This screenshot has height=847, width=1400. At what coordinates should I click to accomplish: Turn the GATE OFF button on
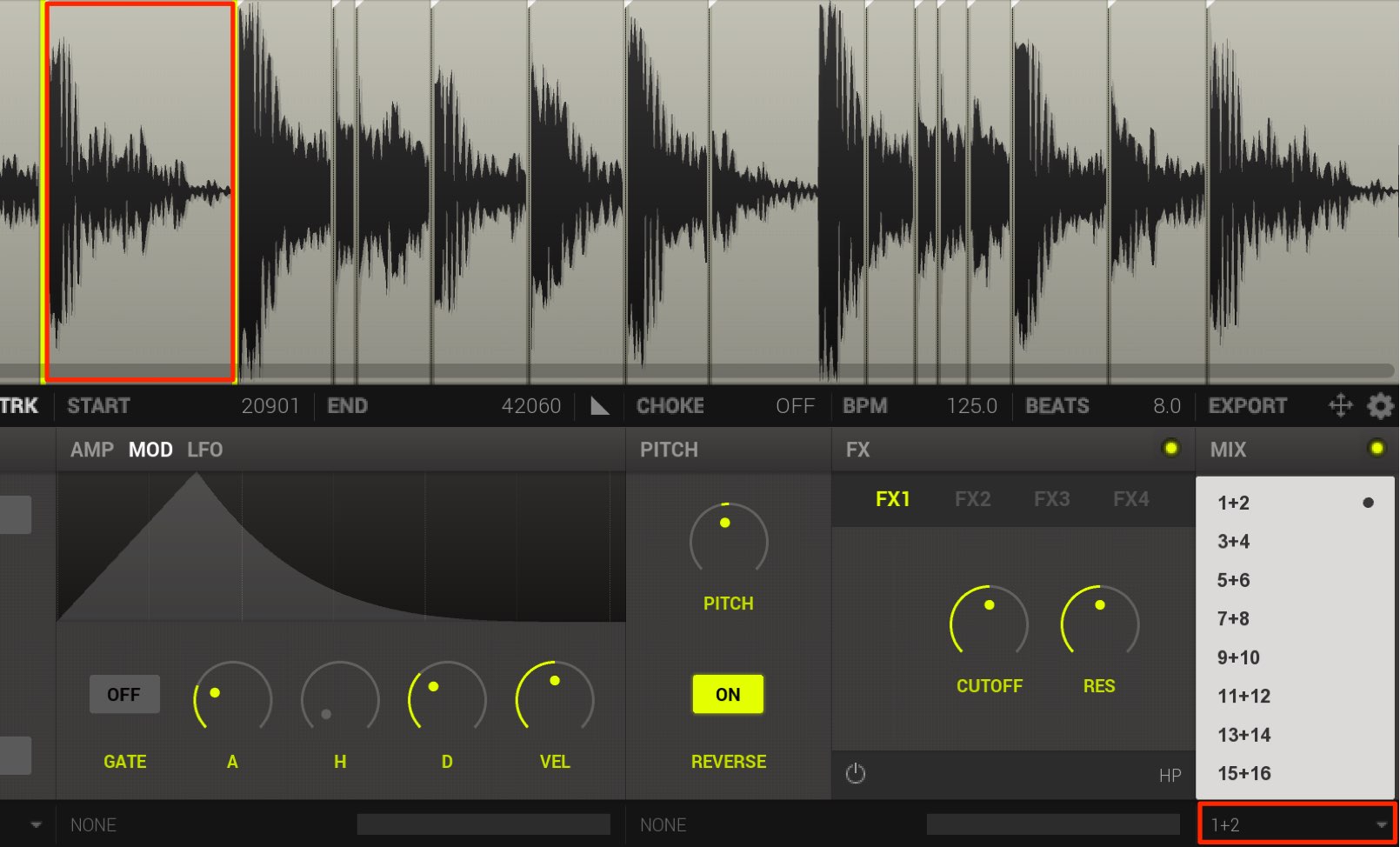click(x=124, y=694)
